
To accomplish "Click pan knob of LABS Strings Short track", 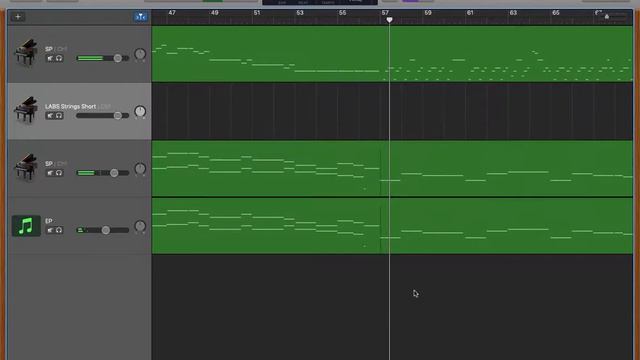I will pyautogui.click(x=140, y=111).
